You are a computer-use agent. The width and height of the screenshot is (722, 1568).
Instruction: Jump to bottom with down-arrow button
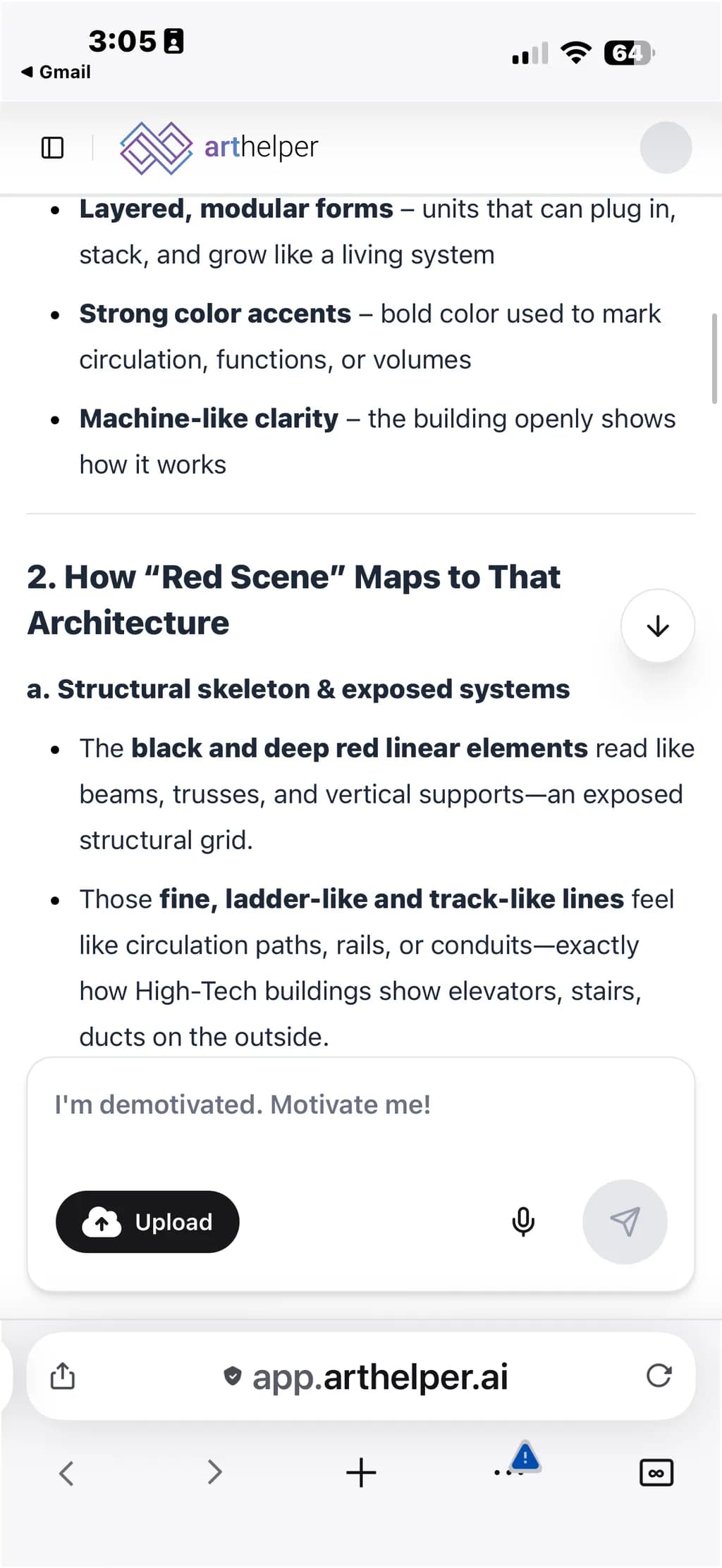pyautogui.click(x=657, y=626)
